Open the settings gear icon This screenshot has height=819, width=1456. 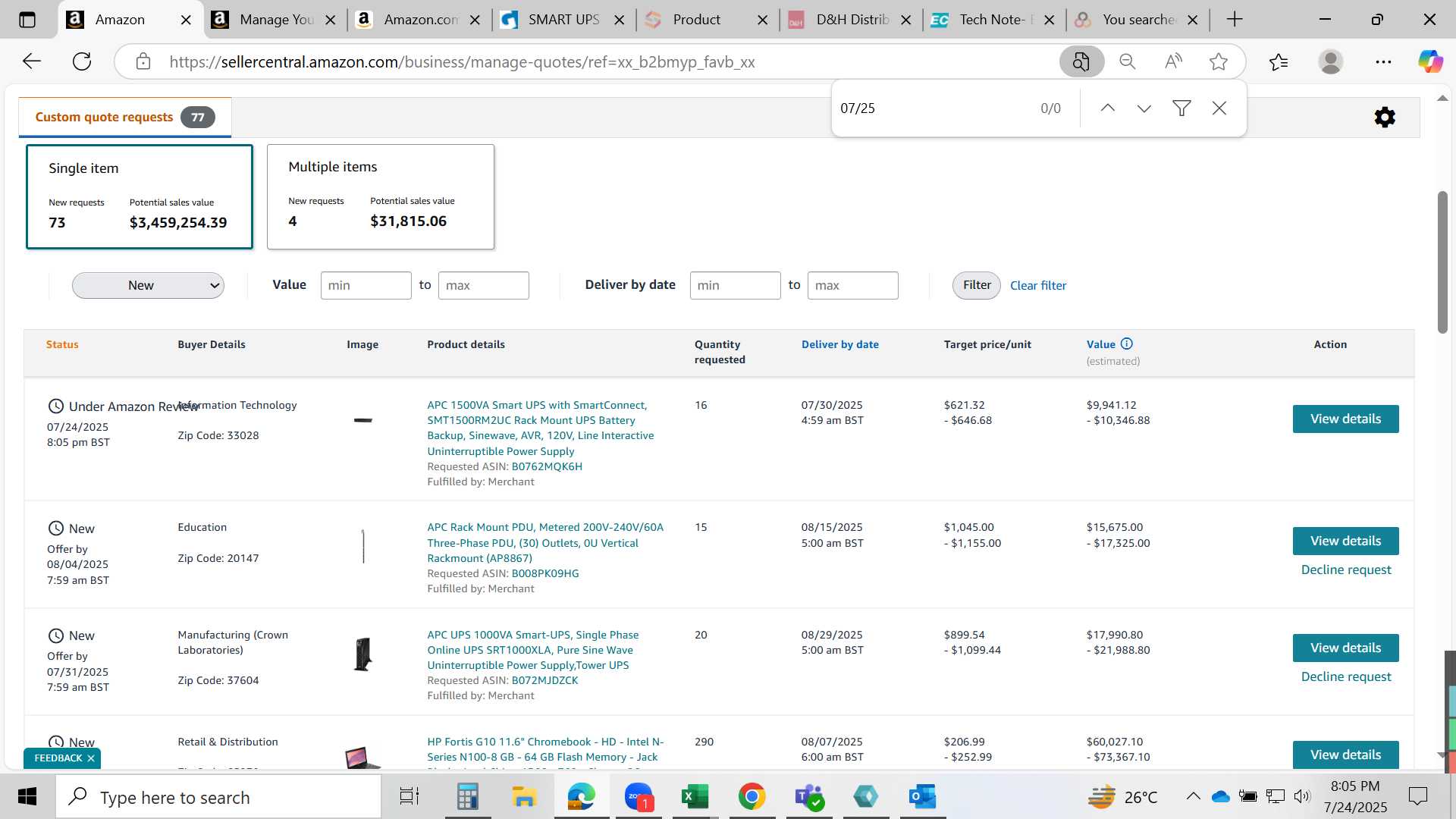(1385, 117)
